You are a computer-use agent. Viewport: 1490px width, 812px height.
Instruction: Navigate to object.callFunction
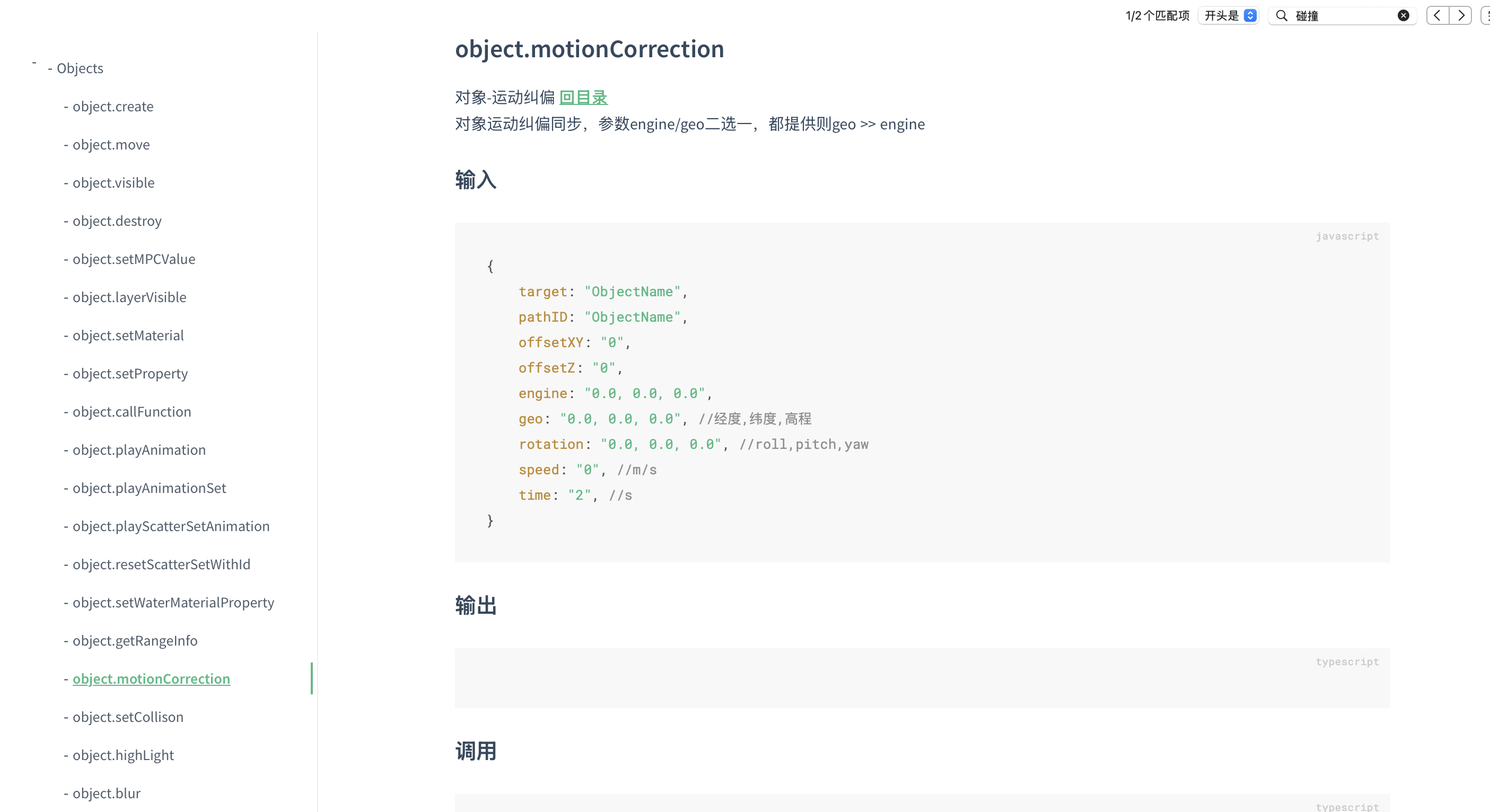(132, 412)
